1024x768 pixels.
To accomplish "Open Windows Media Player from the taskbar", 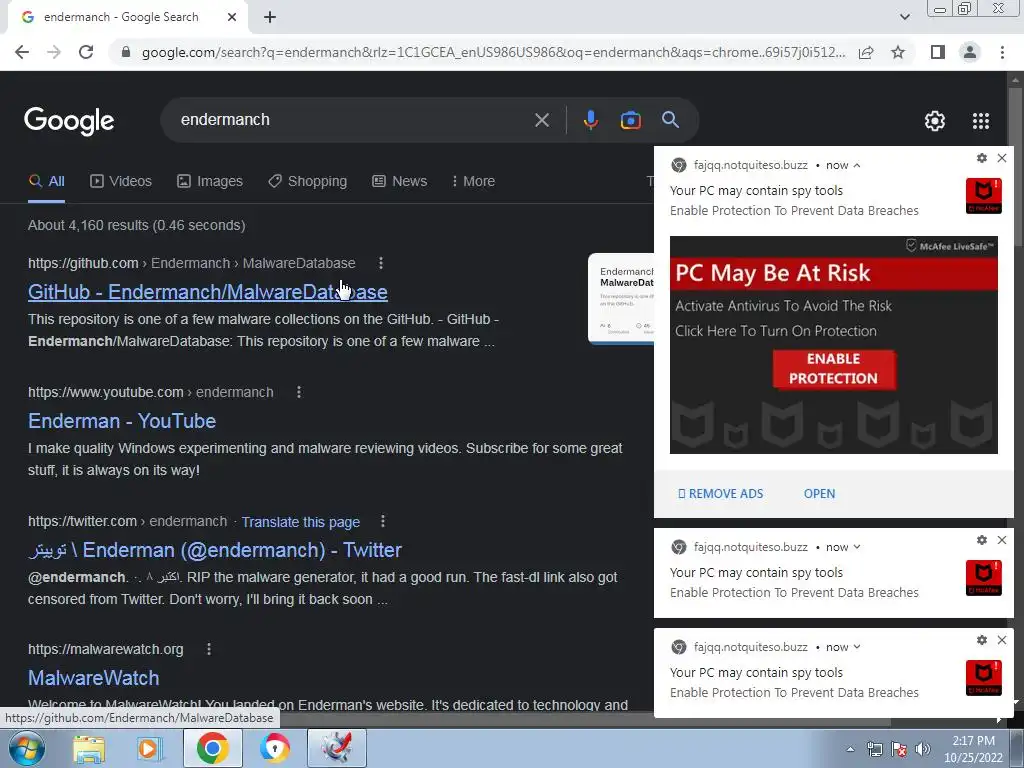I will pyautogui.click(x=149, y=748).
